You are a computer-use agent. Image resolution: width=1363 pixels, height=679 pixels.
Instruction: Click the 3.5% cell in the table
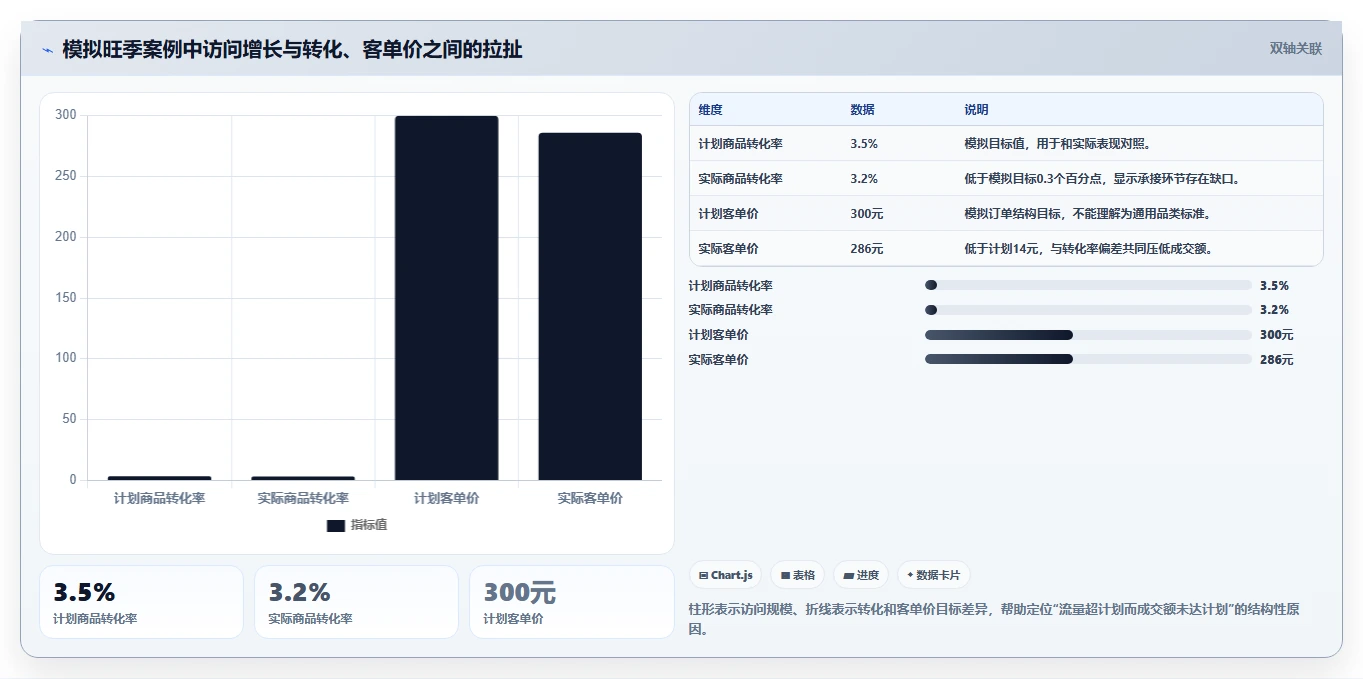(x=864, y=144)
